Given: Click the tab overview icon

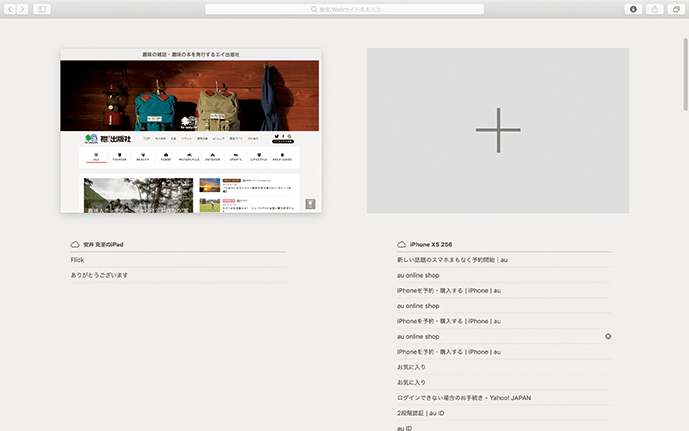Looking at the screenshot, I should coord(677,9).
